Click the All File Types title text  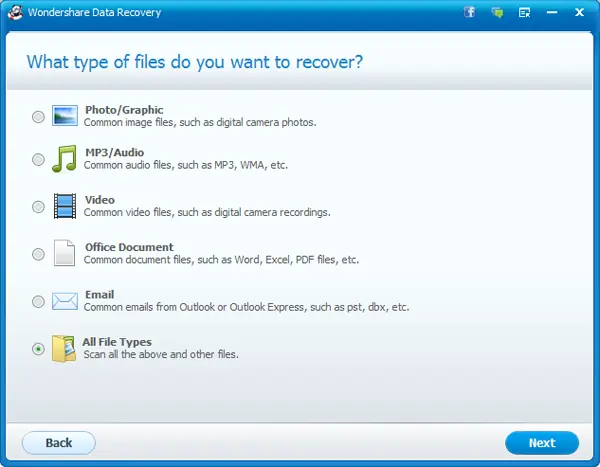(117, 342)
